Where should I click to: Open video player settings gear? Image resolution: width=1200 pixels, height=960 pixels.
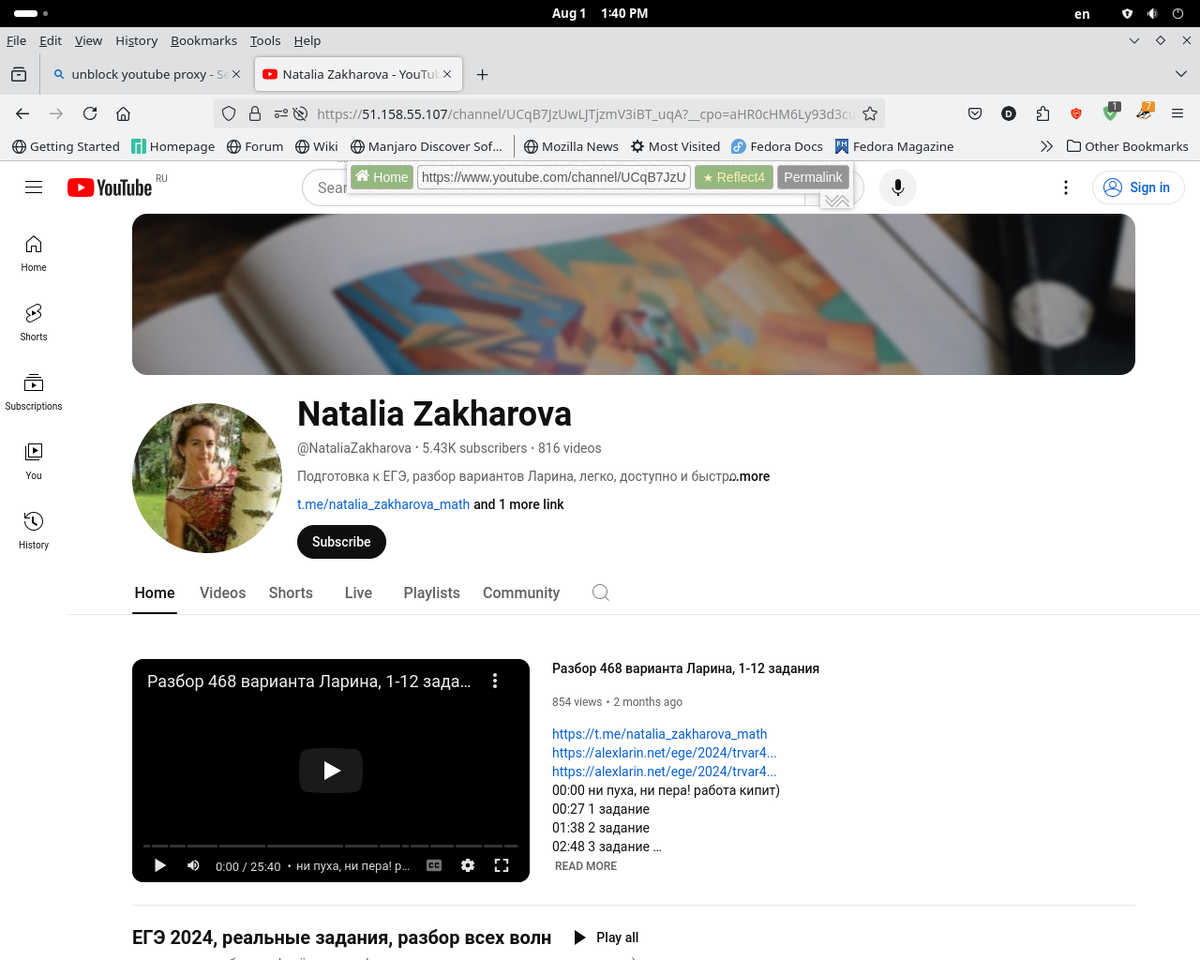tap(467, 866)
